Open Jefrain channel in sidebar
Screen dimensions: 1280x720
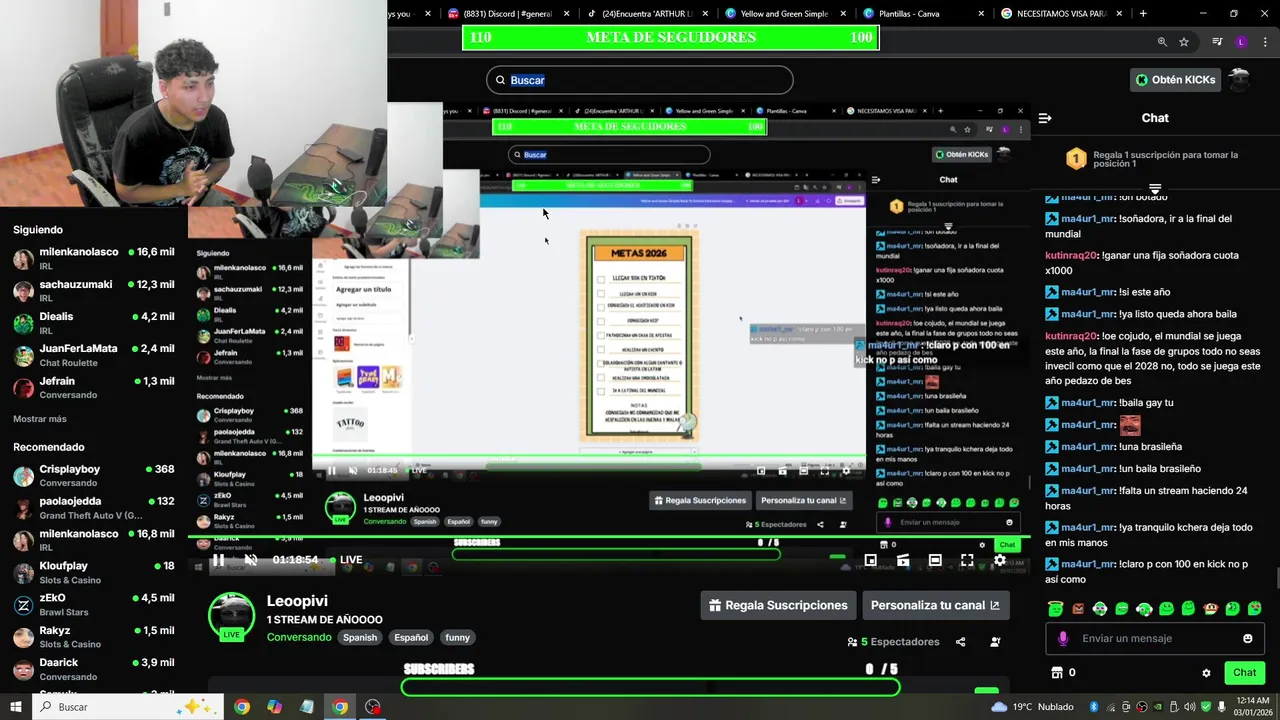click(94, 387)
